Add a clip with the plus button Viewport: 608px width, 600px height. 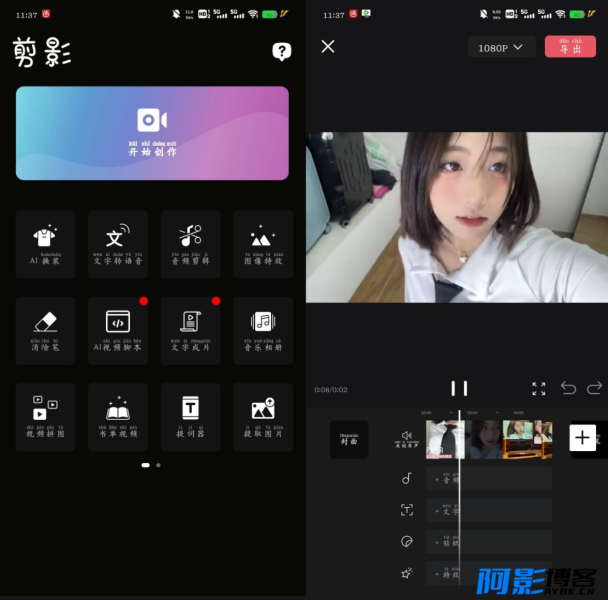[583, 438]
